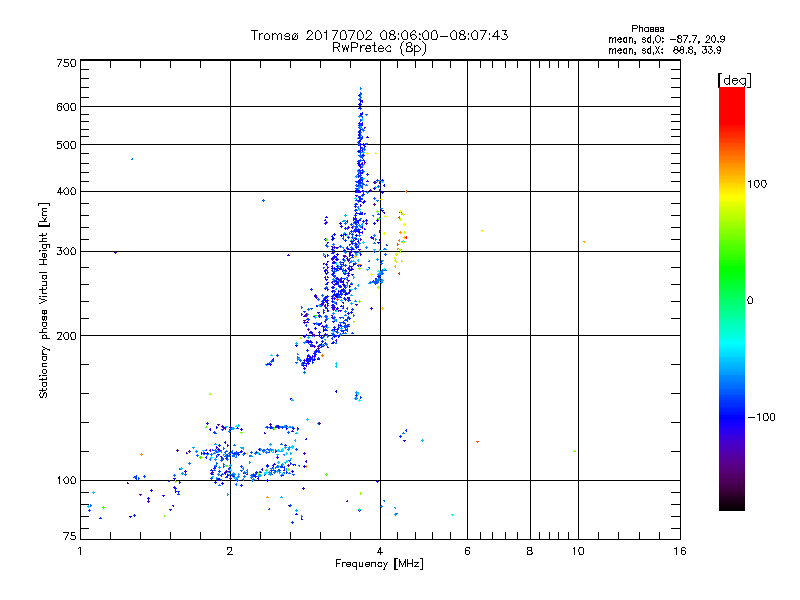Click the x-axis label 'Frequency [MHz]'

tap(379, 564)
